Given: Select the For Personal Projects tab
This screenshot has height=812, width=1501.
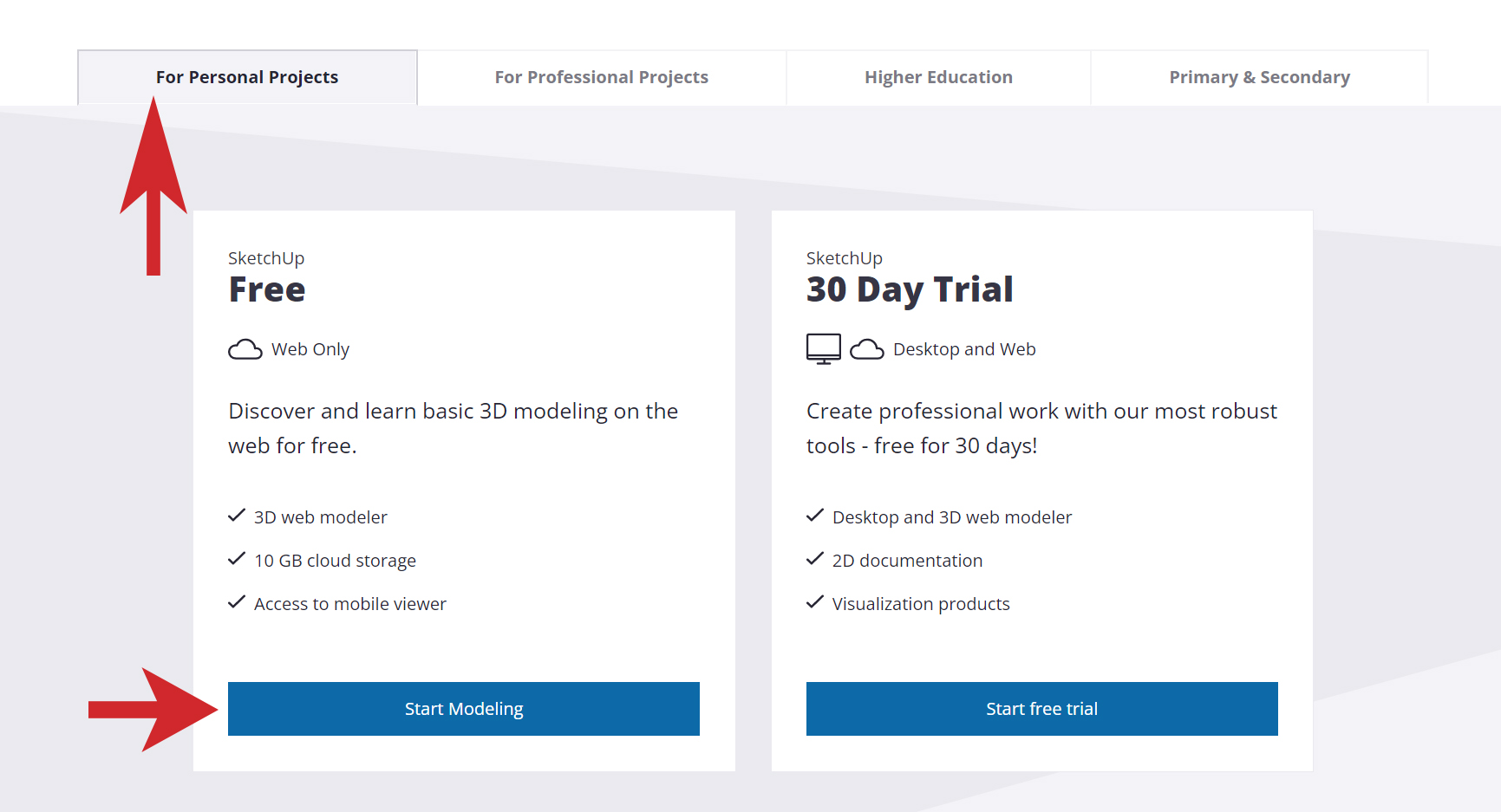Looking at the screenshot, I should pos(247,77).
